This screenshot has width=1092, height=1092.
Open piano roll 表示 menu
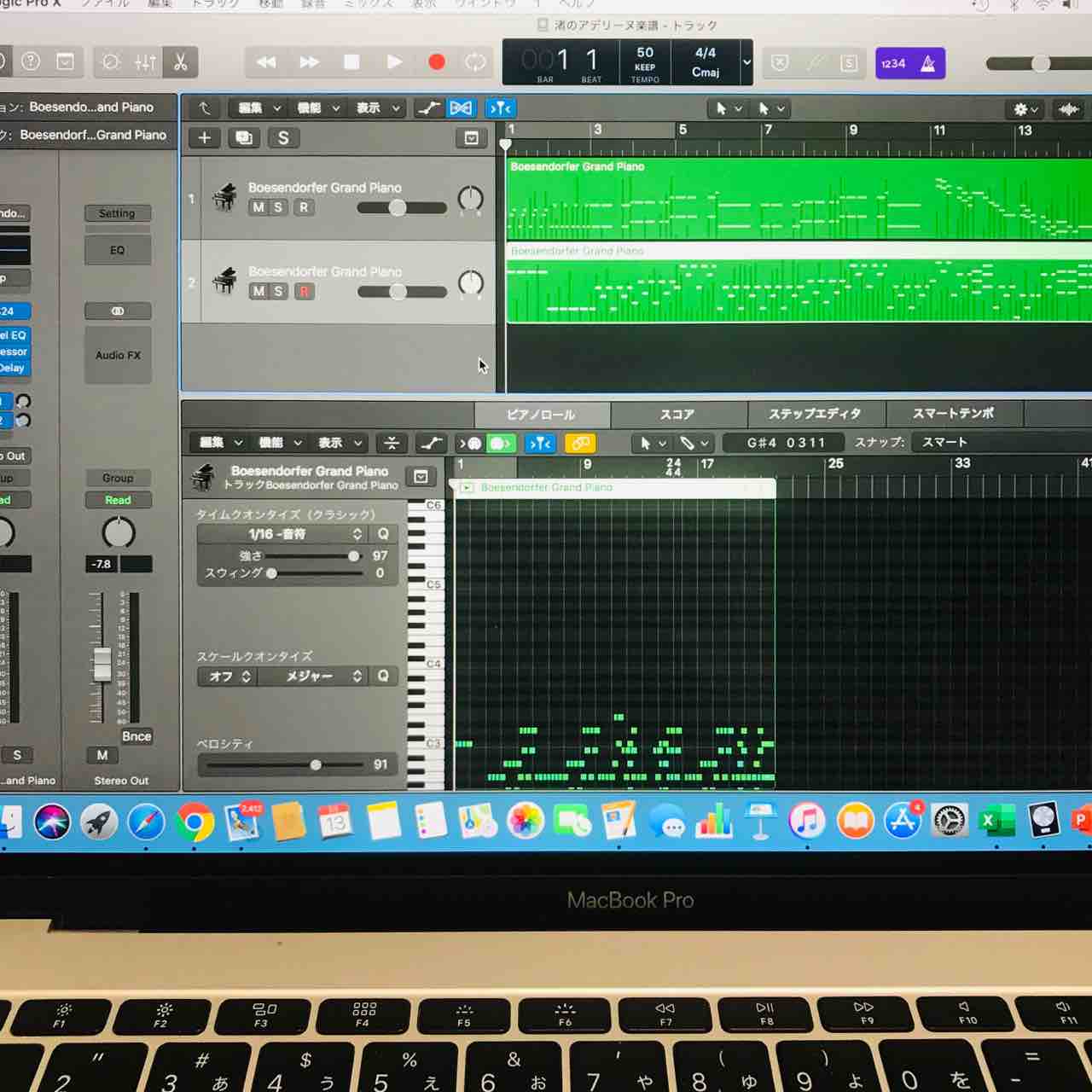pyautogui.click(x=340, y=443)
